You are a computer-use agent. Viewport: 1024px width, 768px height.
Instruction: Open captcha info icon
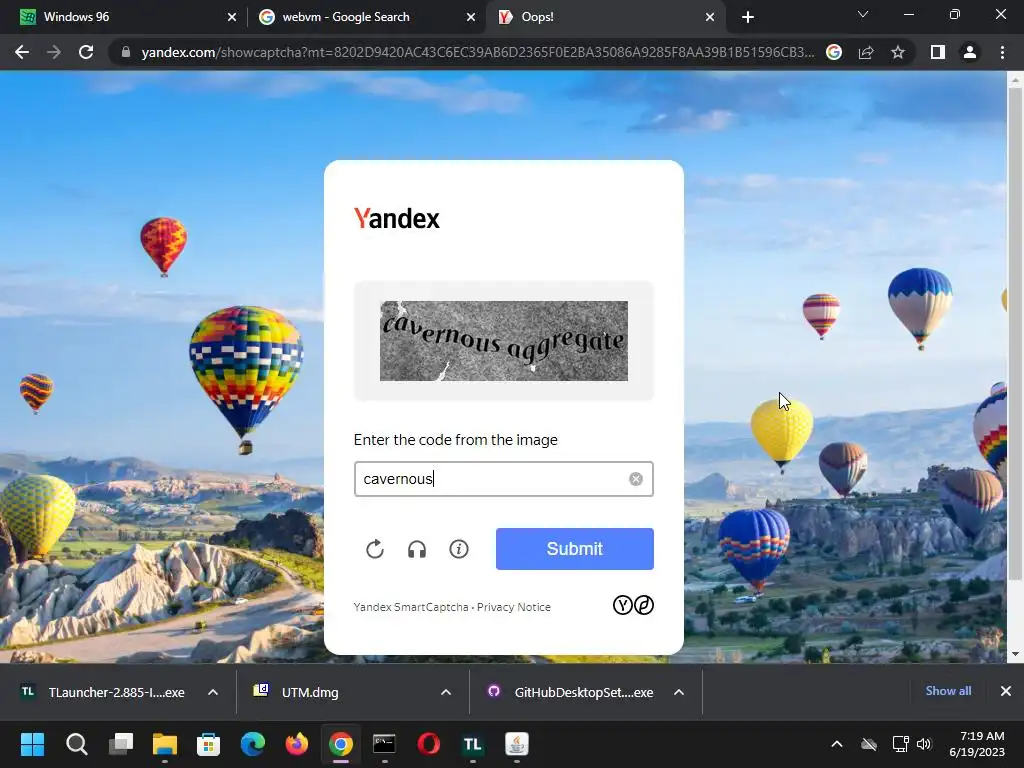pyautogui.click(x=458, y=549)
